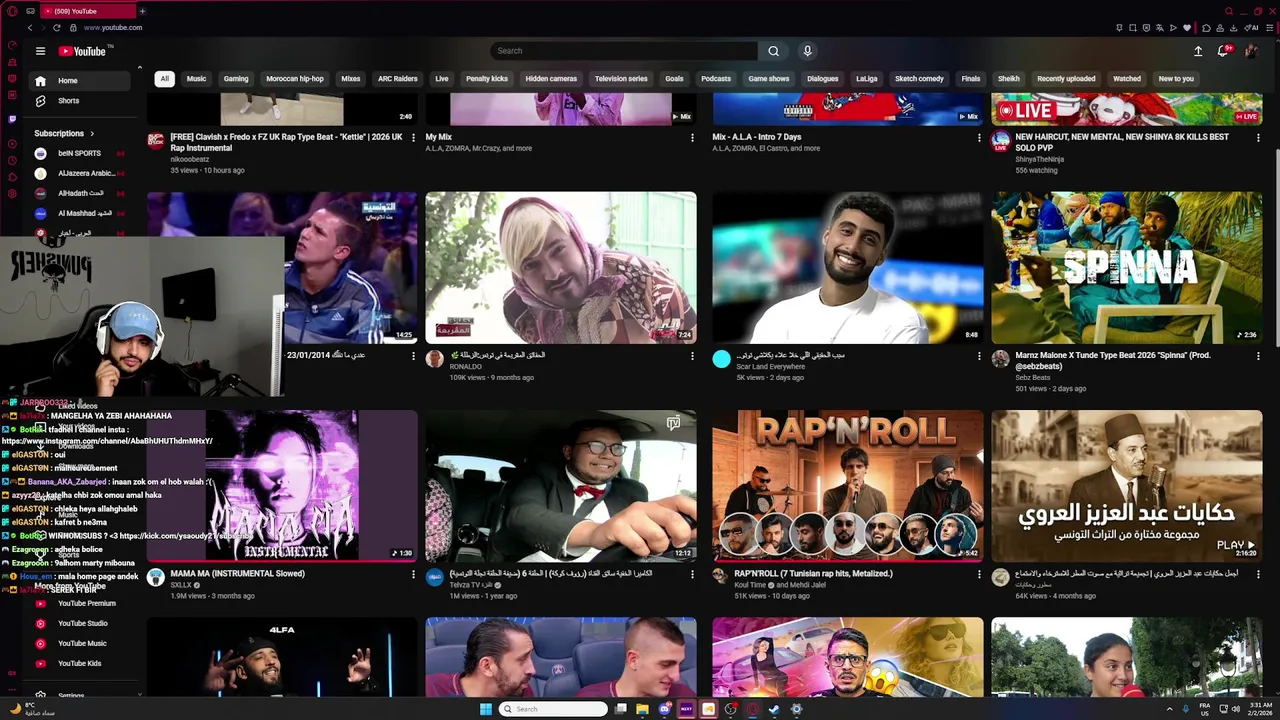This screenshot has width=1280, height=720.
Task: Select the Moroccan hip-hop chip
Action: [x=295, y=79]
